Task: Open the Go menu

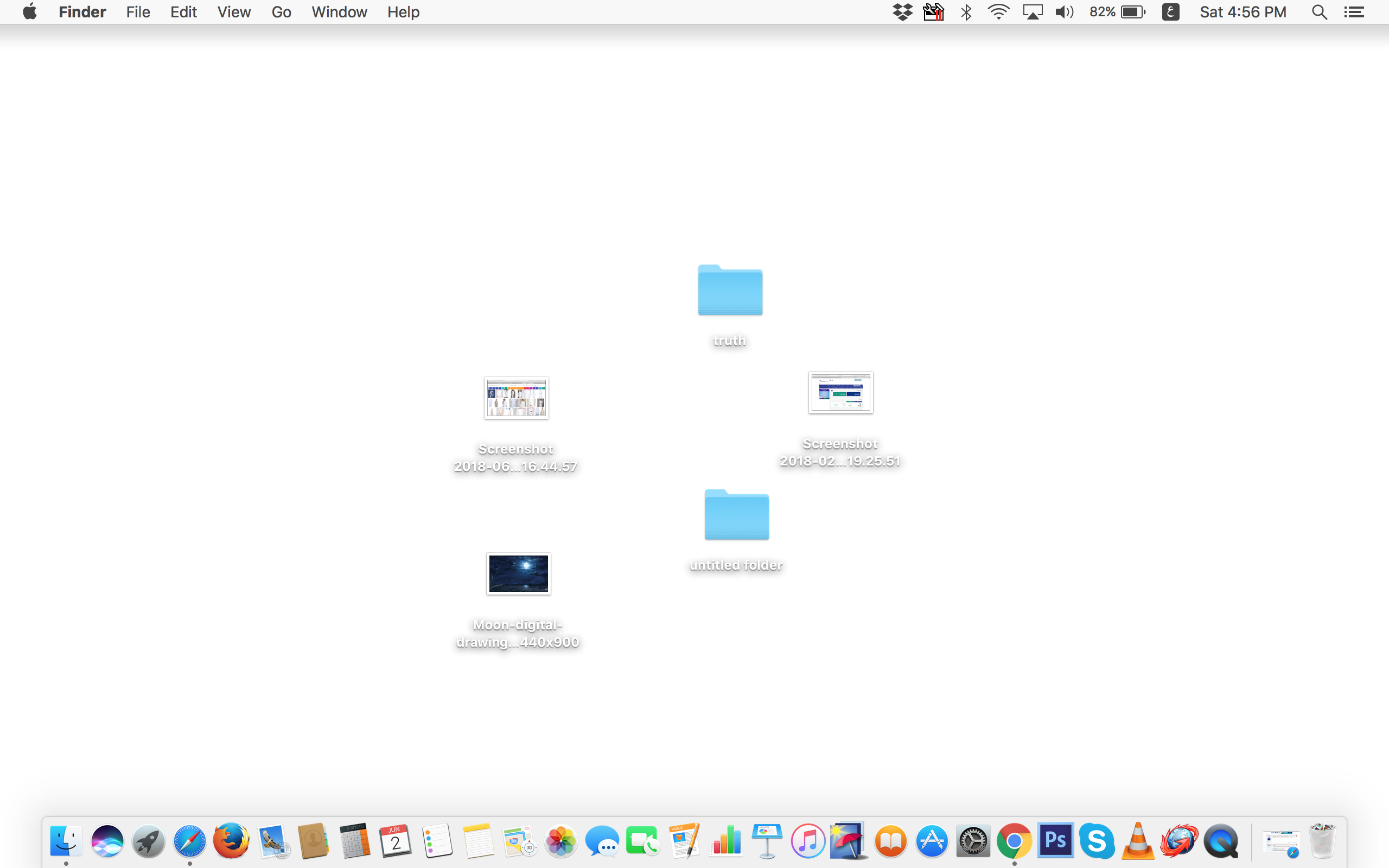Action: [x=281, y=12]
